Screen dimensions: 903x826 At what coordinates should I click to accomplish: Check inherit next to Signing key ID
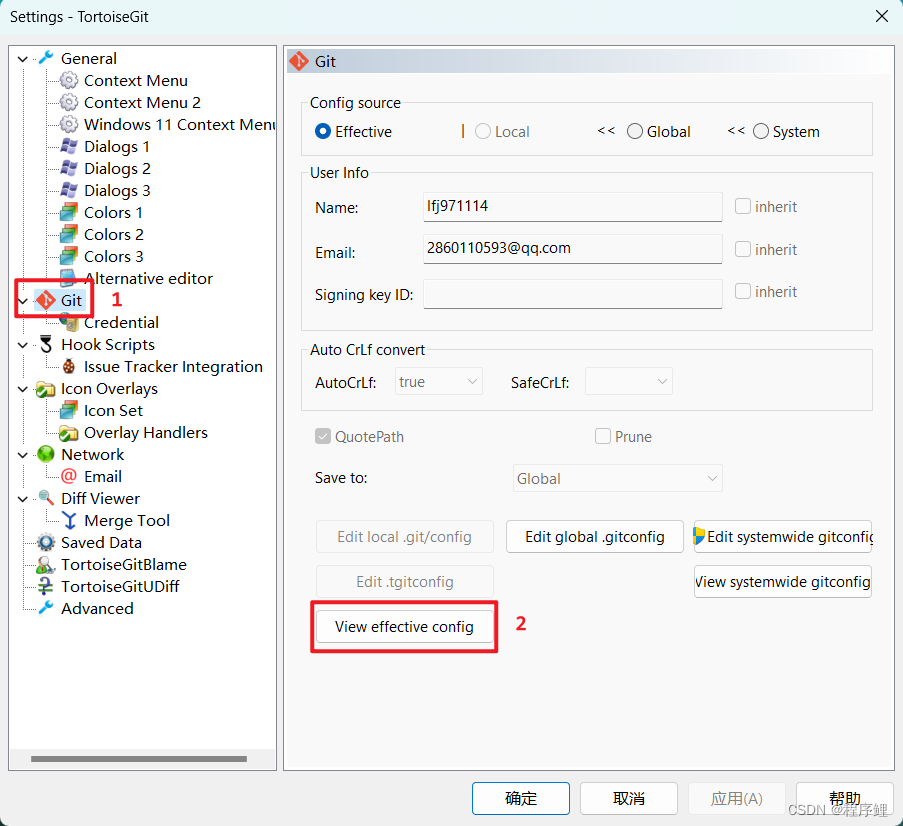743,291
